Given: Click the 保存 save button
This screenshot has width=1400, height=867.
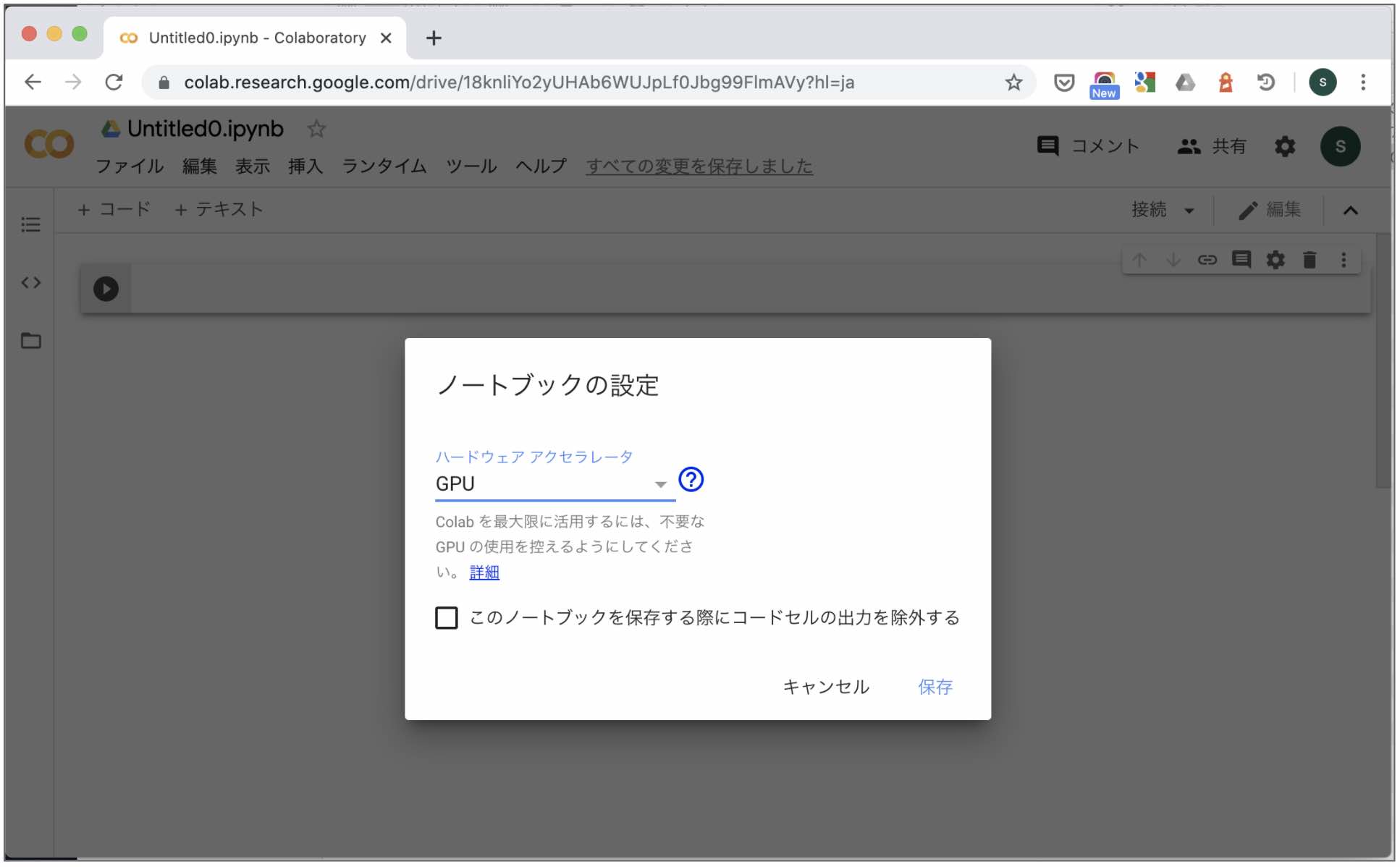Looking at the screenshot, I should (935, 687).
